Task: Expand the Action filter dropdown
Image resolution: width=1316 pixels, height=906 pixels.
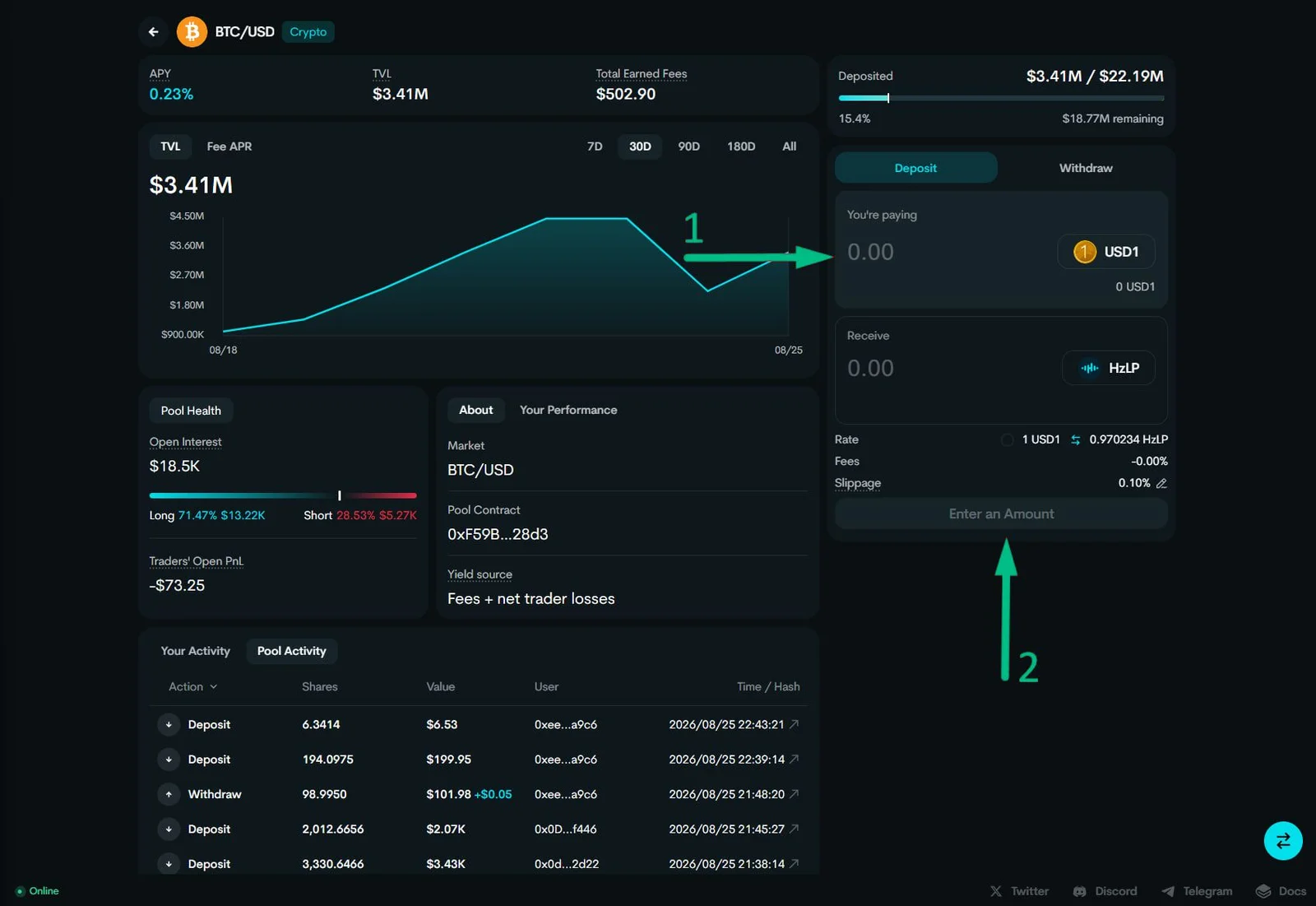Action: [193, 687]
